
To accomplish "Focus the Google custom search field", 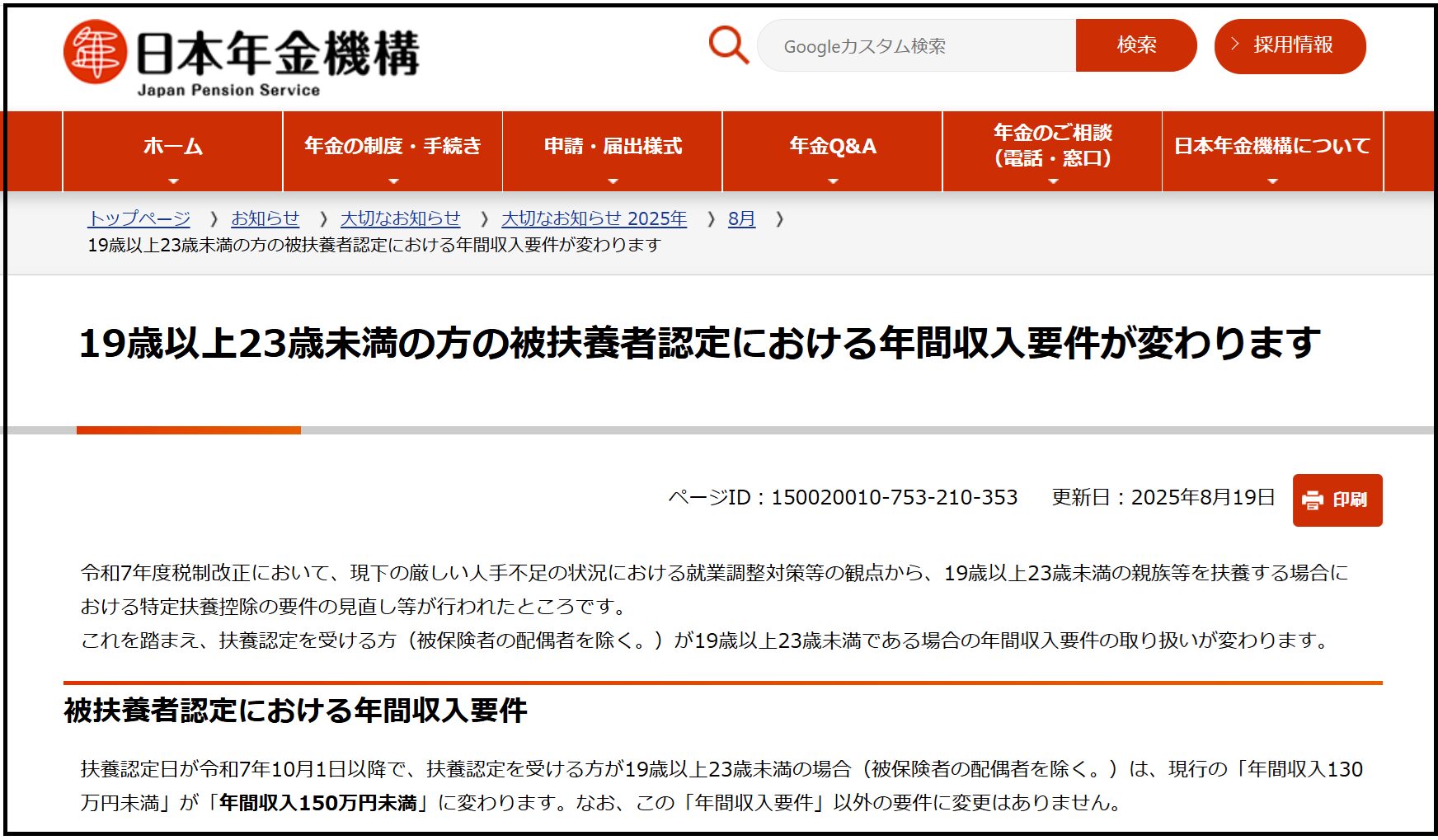I will click(x=915, y=46).
